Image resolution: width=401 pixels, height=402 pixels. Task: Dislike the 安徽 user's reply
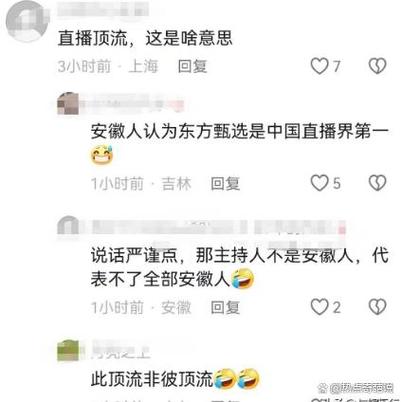[x=377, y=307]
